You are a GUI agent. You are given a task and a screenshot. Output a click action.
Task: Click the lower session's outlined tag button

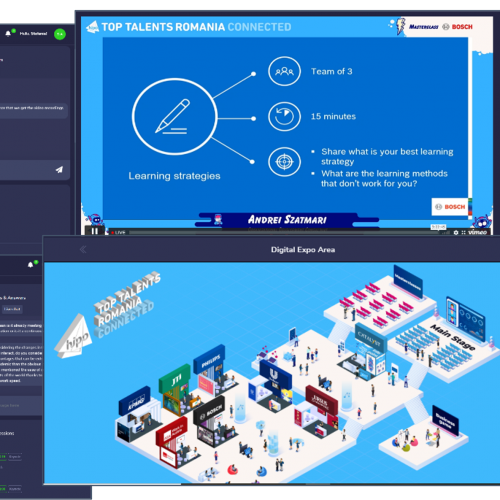click(x=15, y=489)
